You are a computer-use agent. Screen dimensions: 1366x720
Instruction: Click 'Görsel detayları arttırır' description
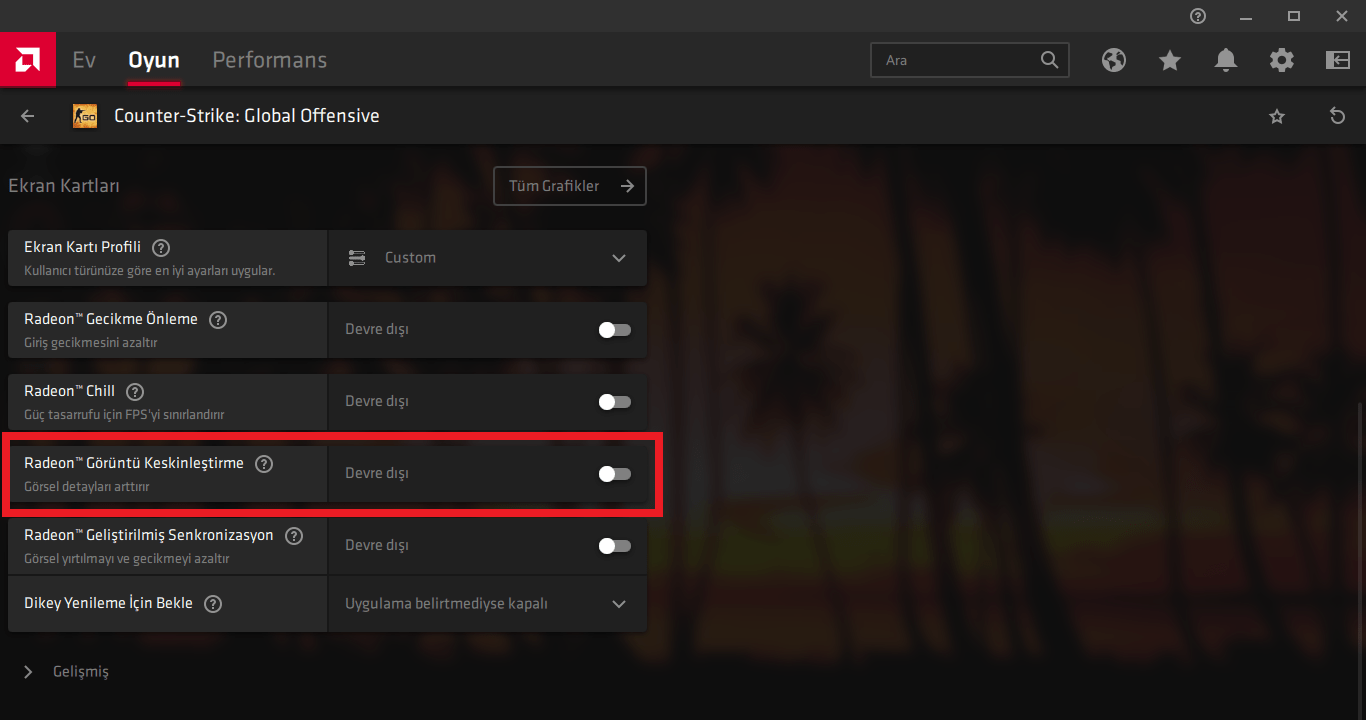coord(87,487)
